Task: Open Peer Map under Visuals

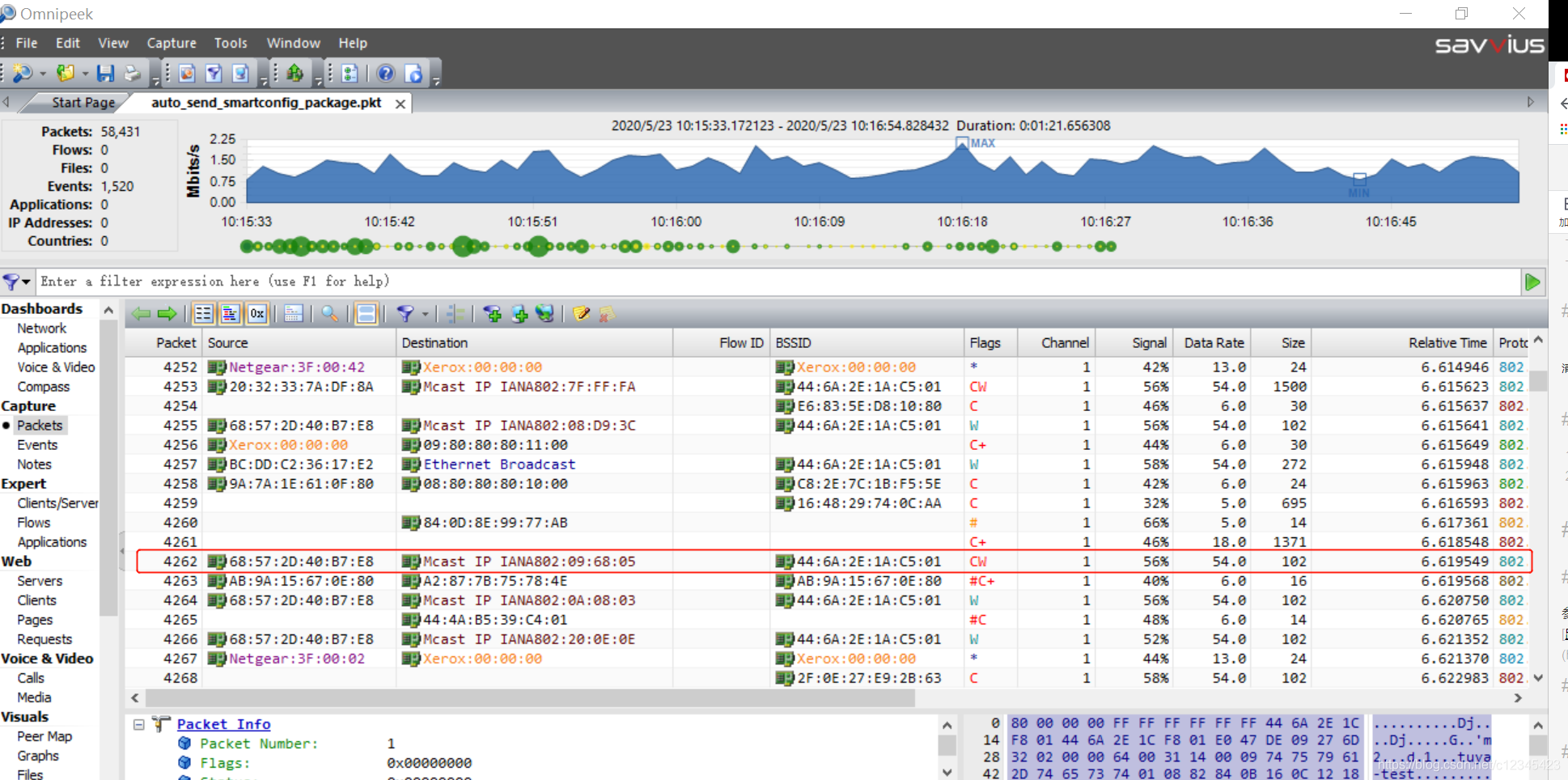Action: click(x=44, y=736)
